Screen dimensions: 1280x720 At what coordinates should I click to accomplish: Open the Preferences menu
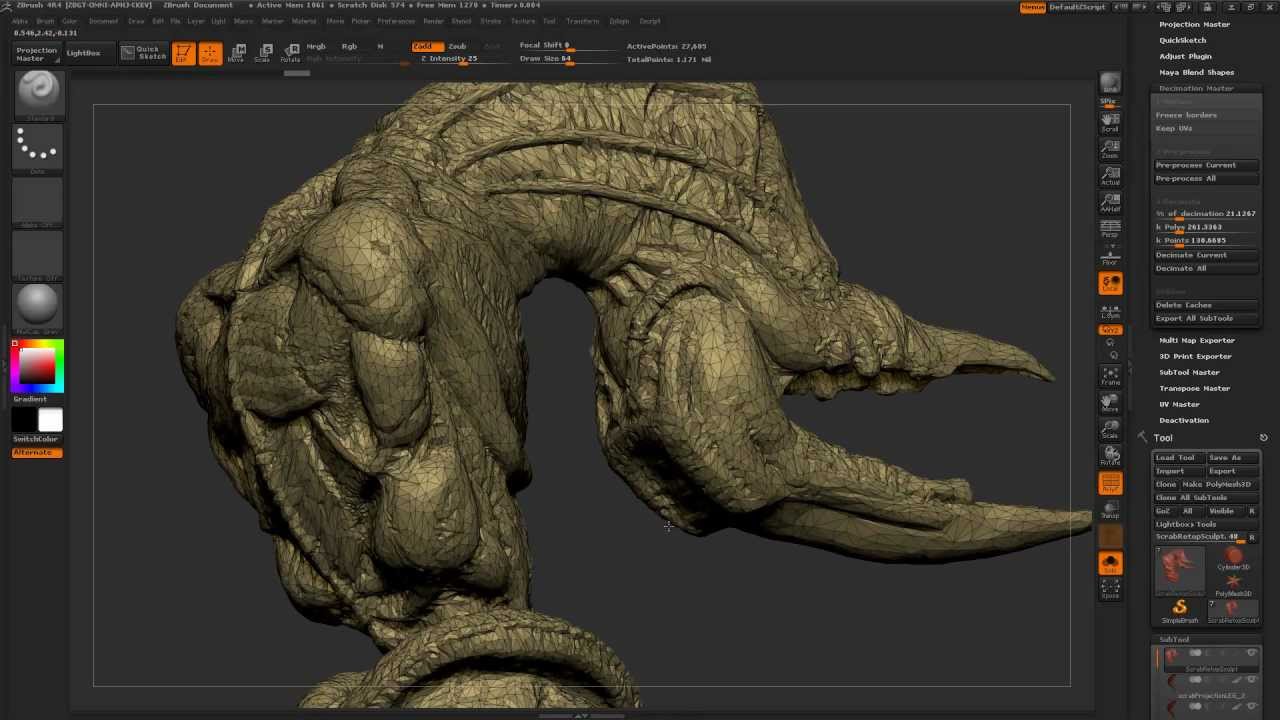[396, 21]
